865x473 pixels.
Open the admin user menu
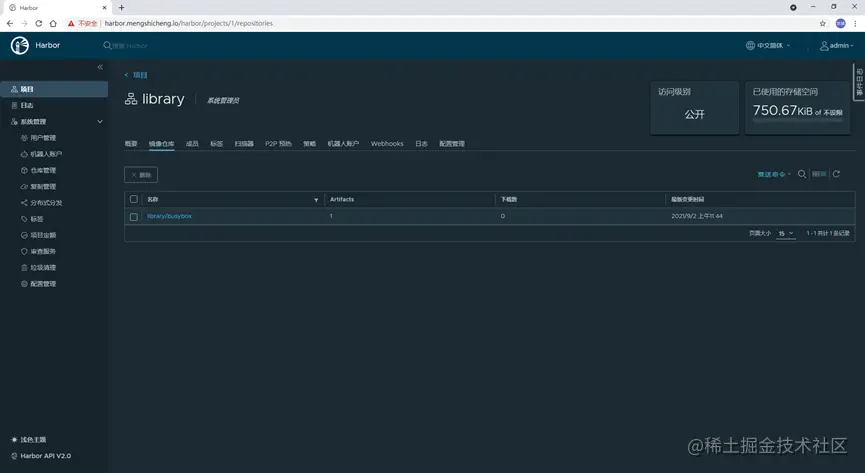point(836,45)
